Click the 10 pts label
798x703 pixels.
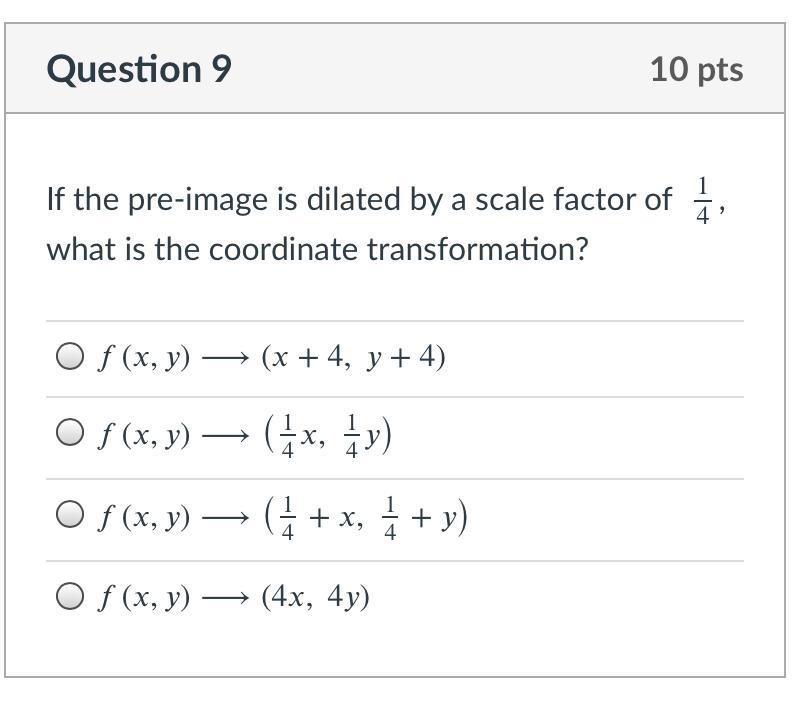point(696,69)
